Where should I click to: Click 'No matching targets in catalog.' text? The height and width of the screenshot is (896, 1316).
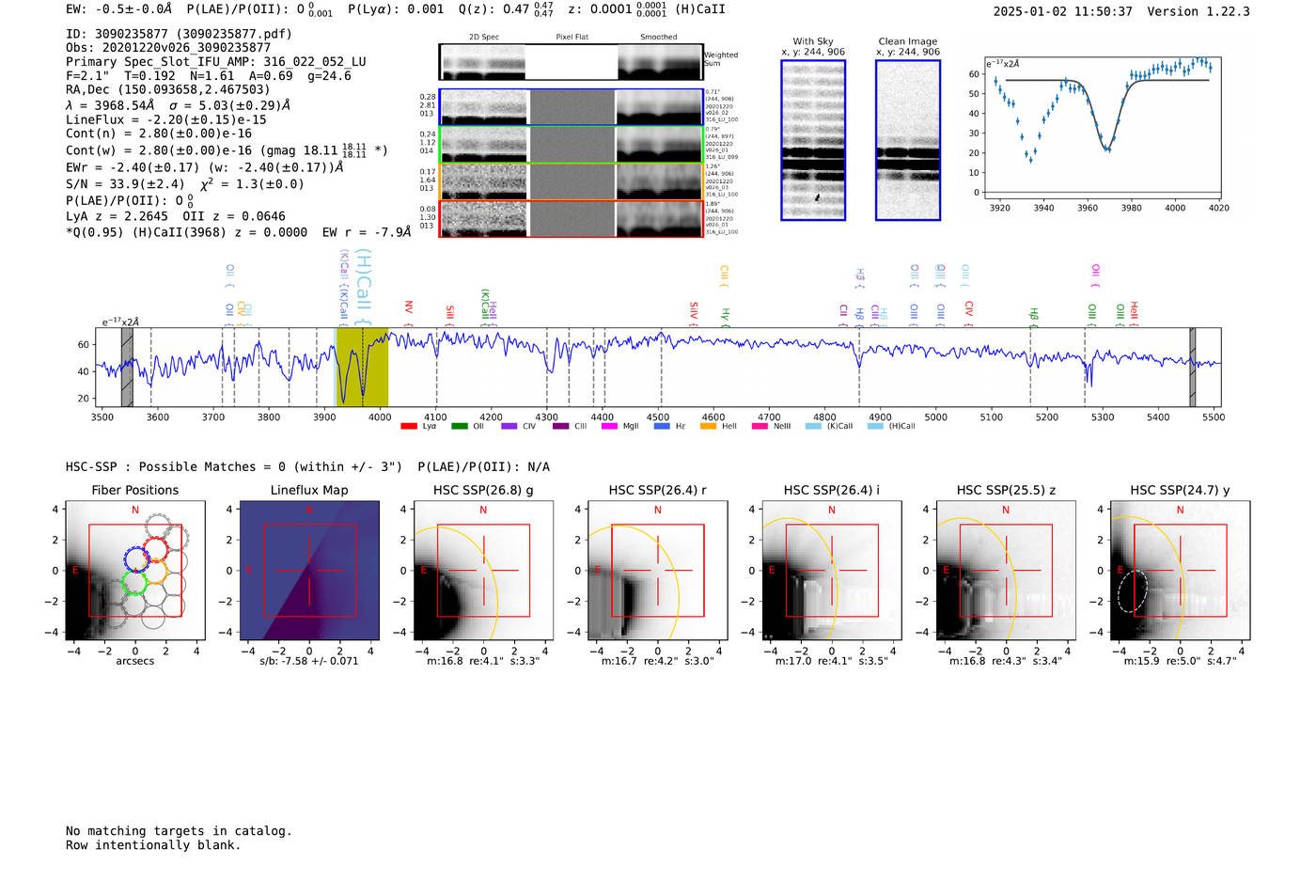pyautogui.click(x=179, y=831)
